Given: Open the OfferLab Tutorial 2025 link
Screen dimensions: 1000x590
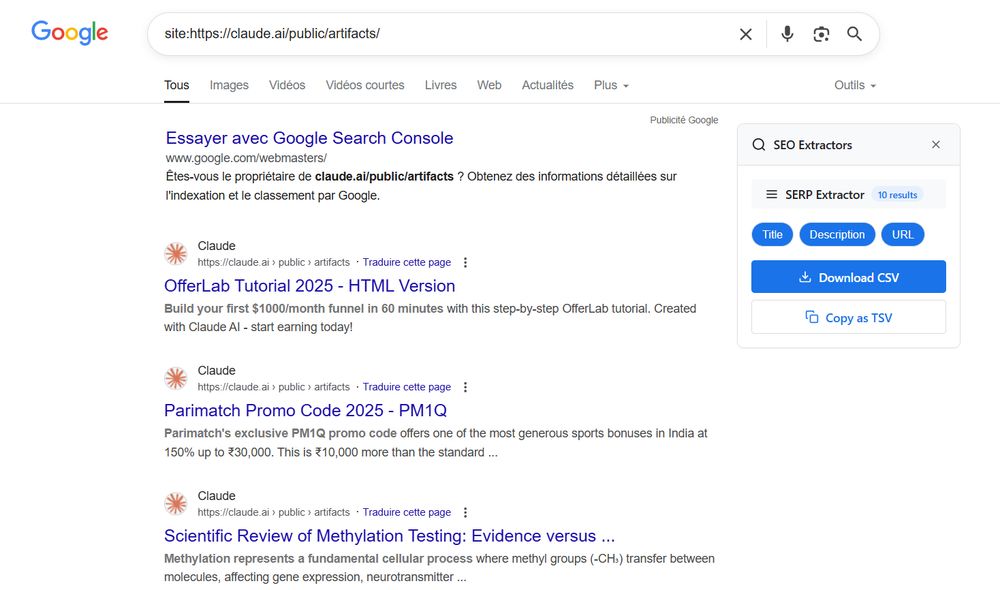Looking at the screenshot, I should (x=309, y=286).
